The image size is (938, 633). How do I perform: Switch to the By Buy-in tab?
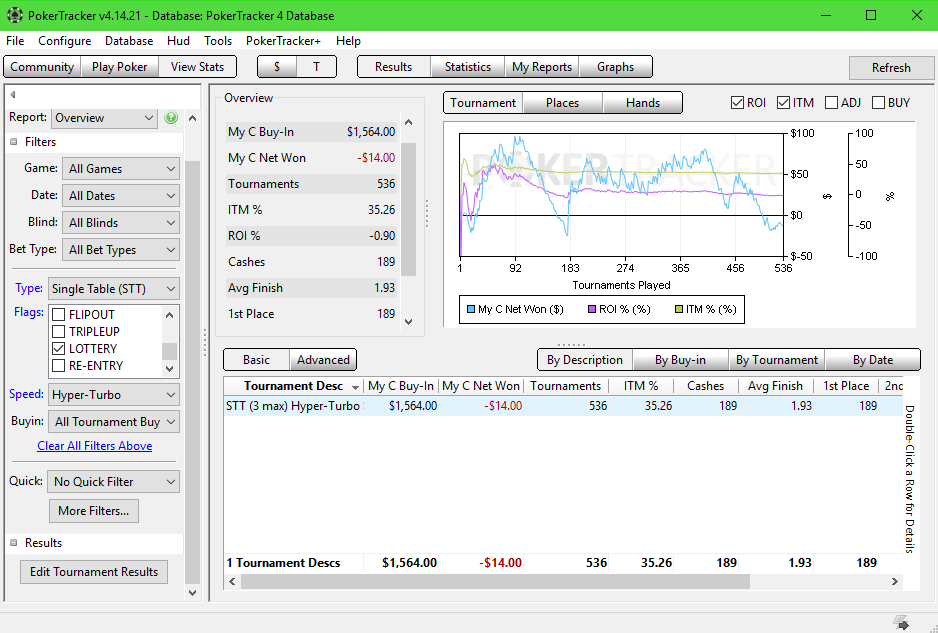[680, 360]
